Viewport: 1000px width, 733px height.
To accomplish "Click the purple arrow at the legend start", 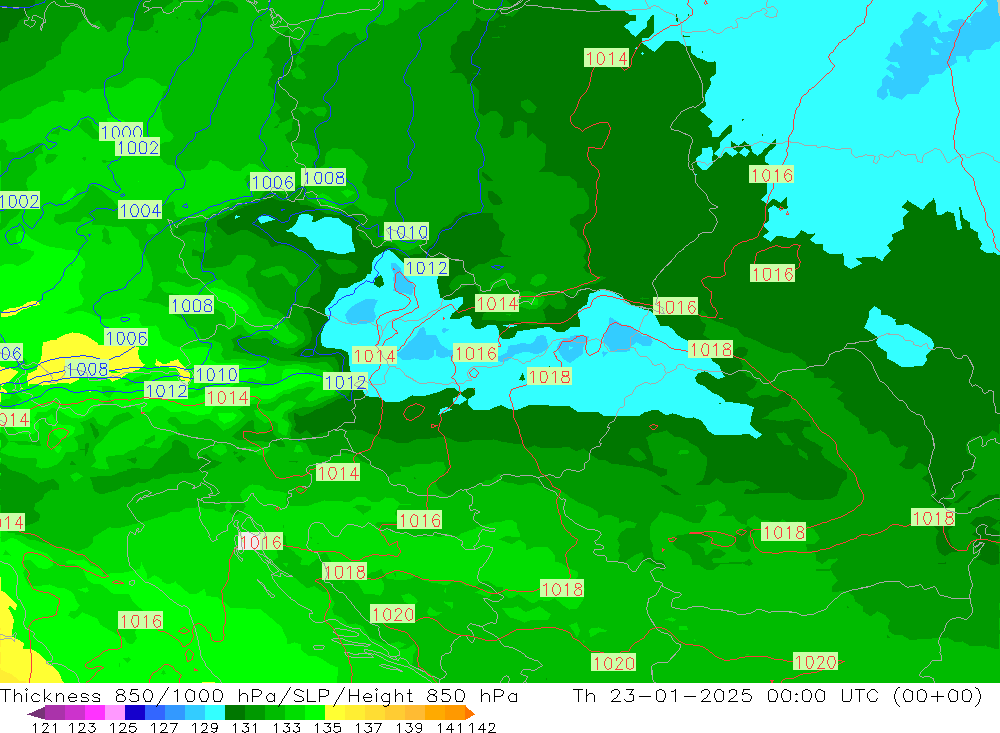I will pos(36,713).
